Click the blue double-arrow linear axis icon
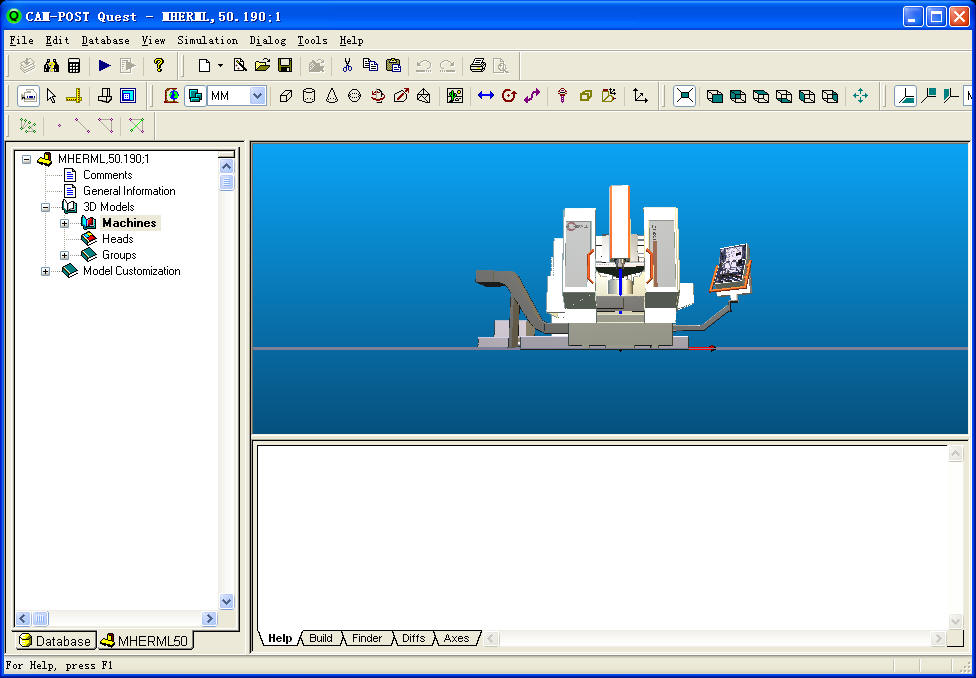 (486, 96)
